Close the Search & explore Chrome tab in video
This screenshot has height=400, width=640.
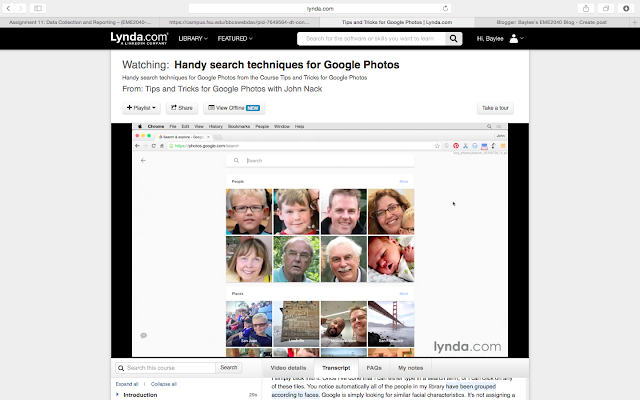tap(208, 137)
